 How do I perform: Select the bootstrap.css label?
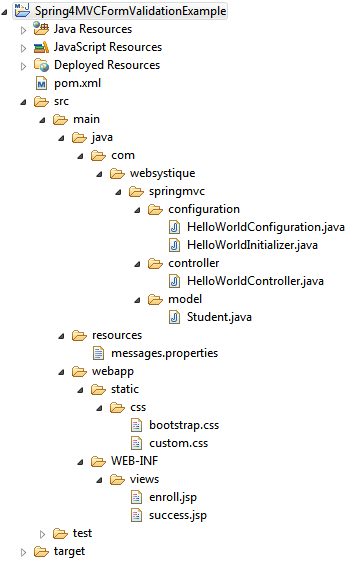tap(184, 425)
